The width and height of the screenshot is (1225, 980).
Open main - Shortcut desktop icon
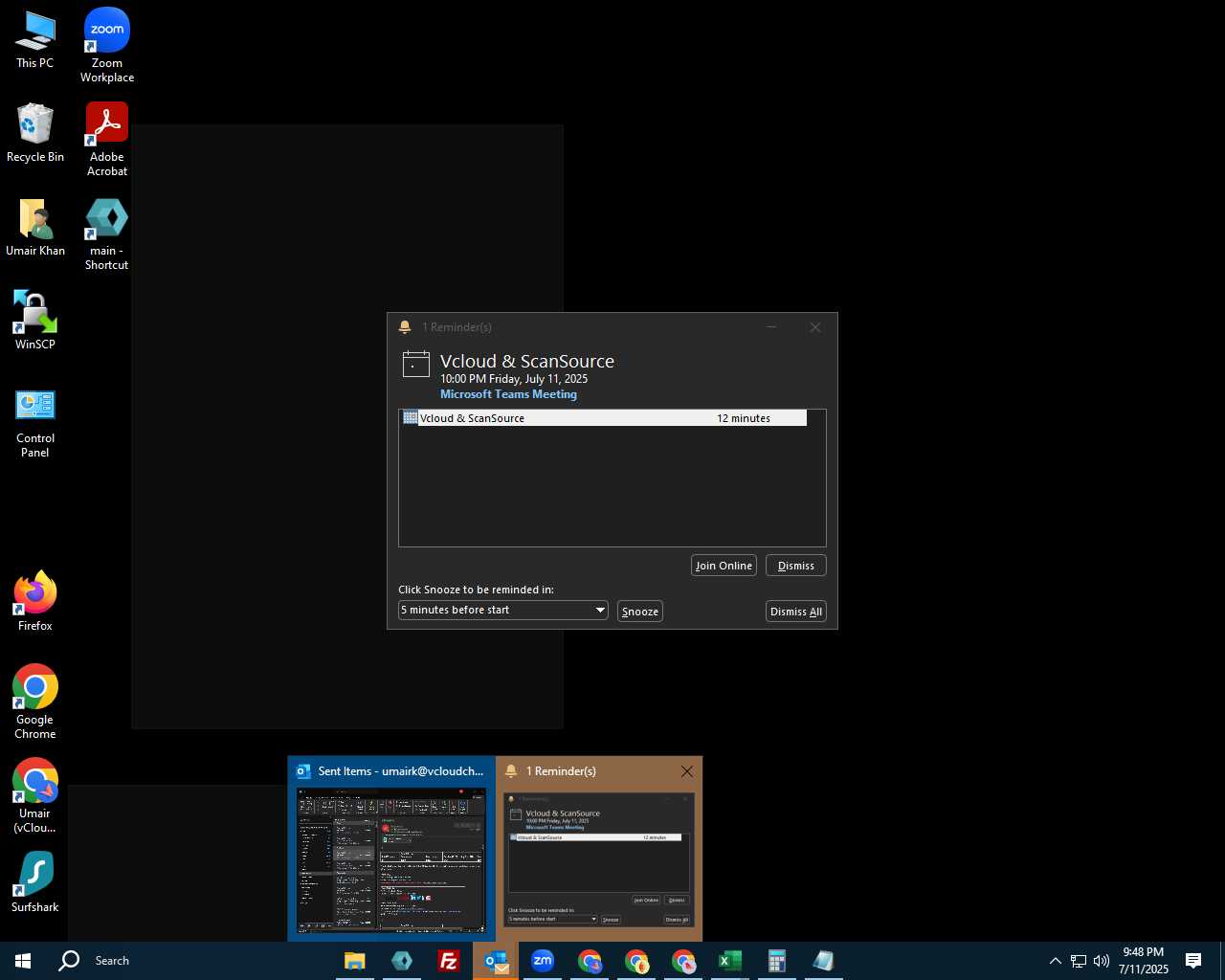click(x=107, y=234)
